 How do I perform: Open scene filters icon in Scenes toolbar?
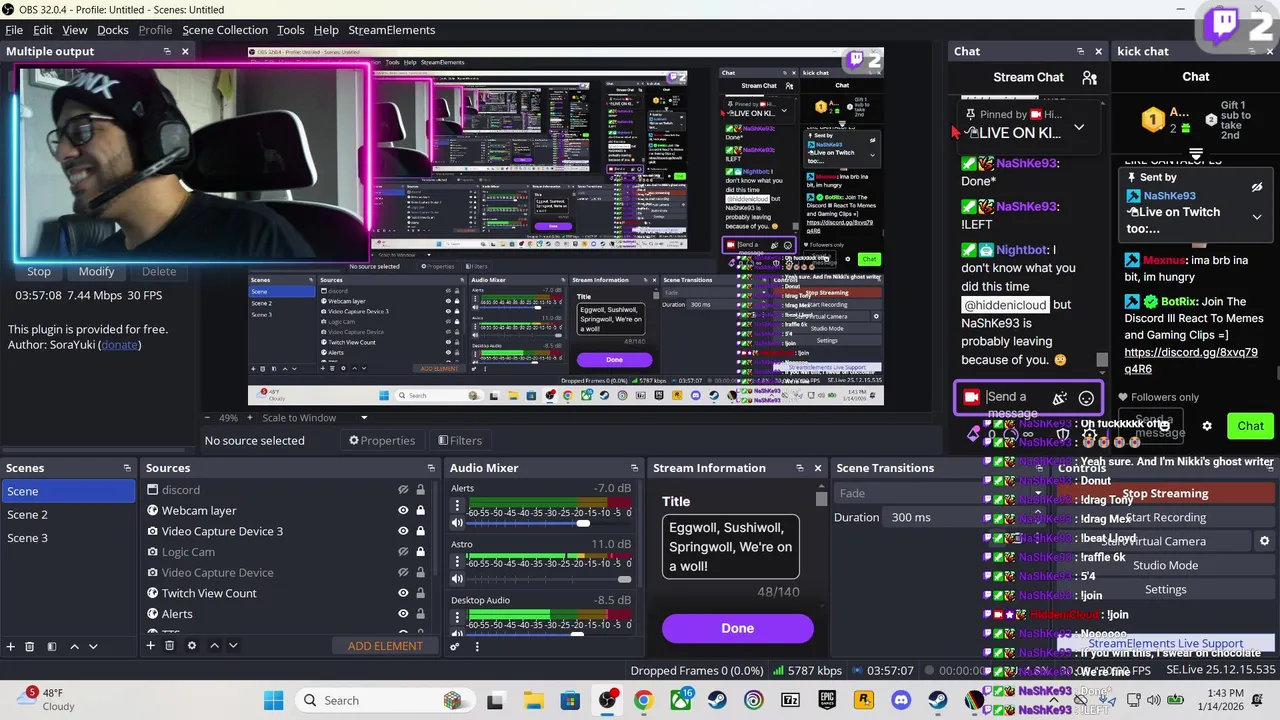click(x=52, y=646)
